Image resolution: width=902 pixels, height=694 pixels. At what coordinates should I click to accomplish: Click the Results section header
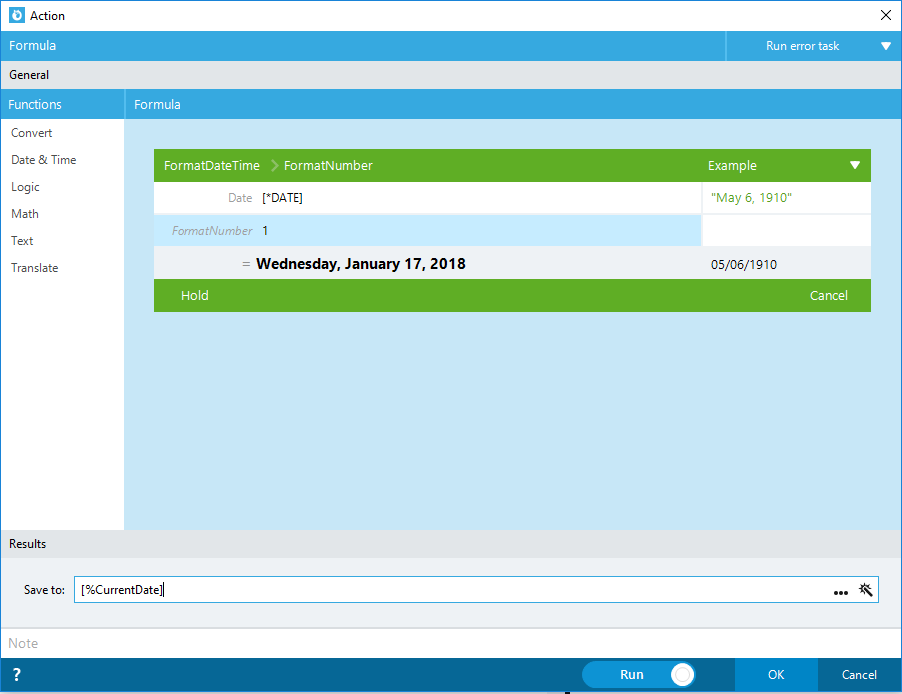(x=451, y=544)
